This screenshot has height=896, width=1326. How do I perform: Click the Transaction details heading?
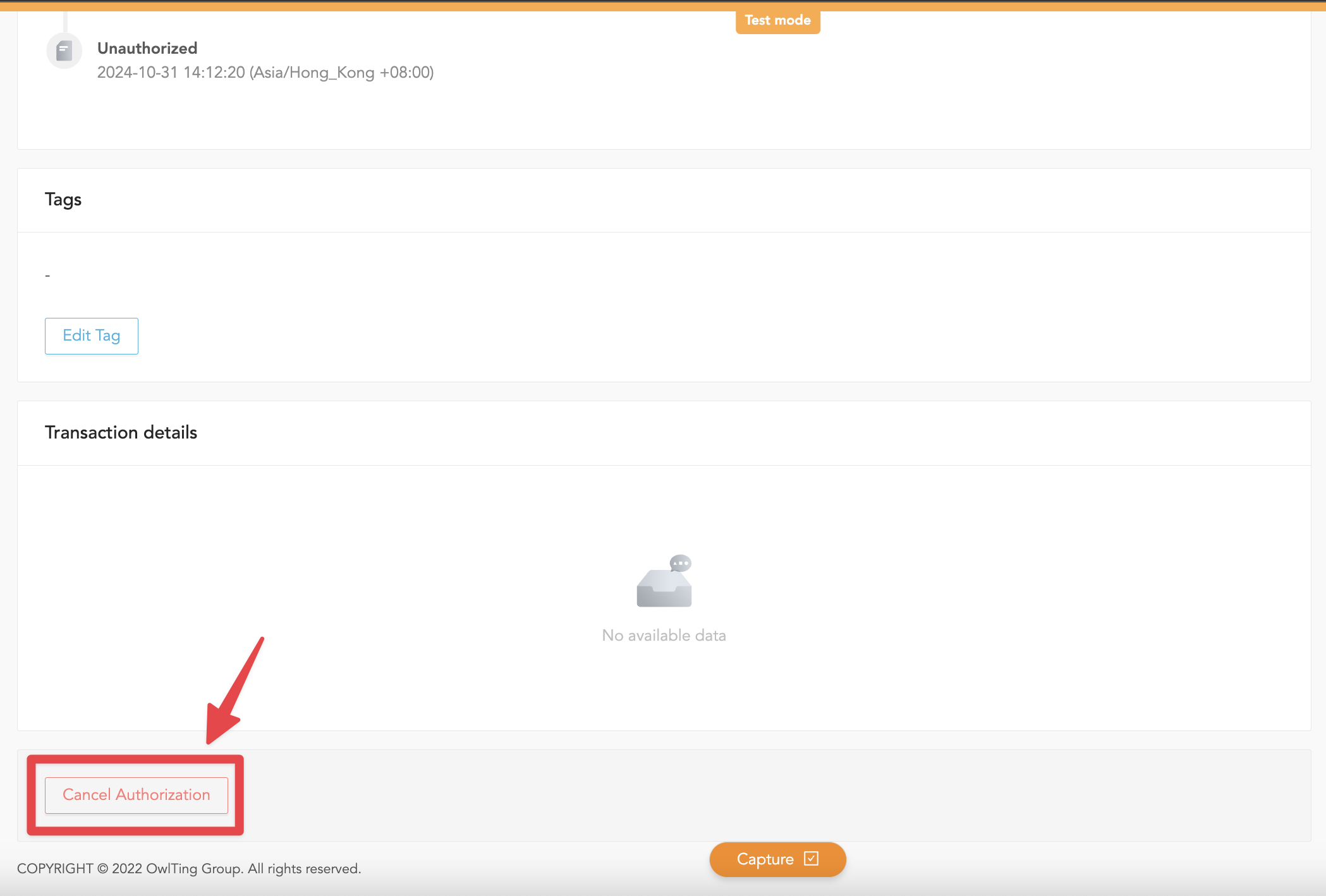click(x=121, y=432)
